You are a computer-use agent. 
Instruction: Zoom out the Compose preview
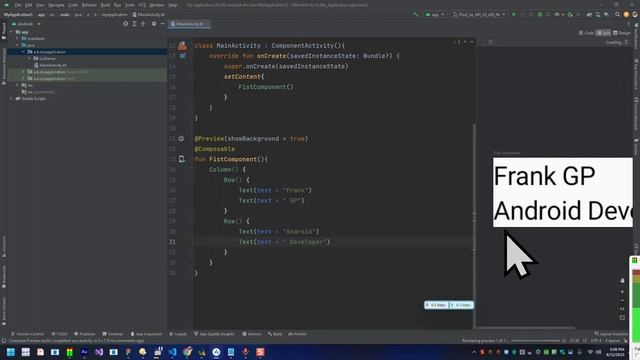(622, 300)
